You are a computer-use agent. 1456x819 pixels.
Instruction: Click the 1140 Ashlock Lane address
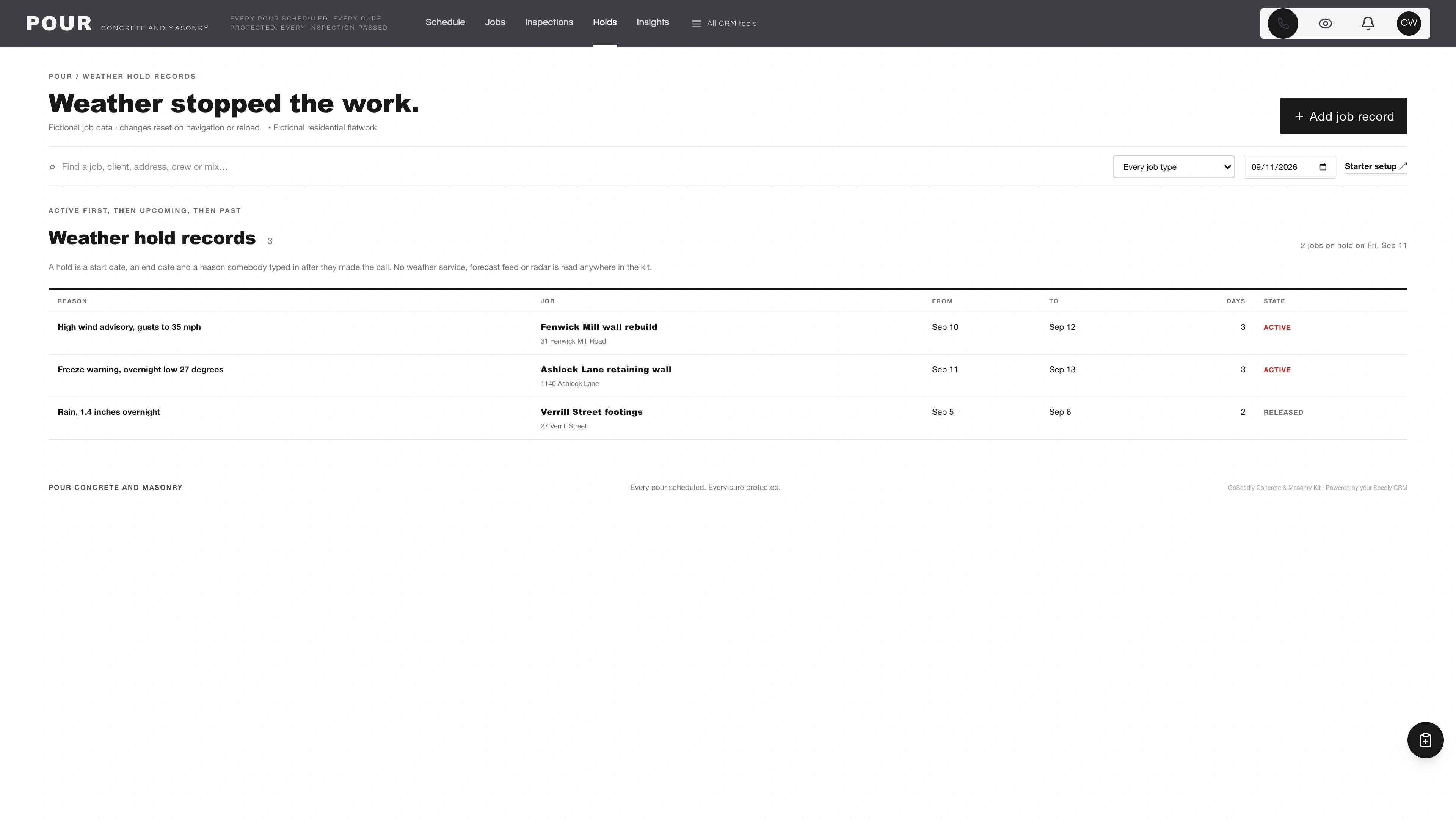coord(569,383)
